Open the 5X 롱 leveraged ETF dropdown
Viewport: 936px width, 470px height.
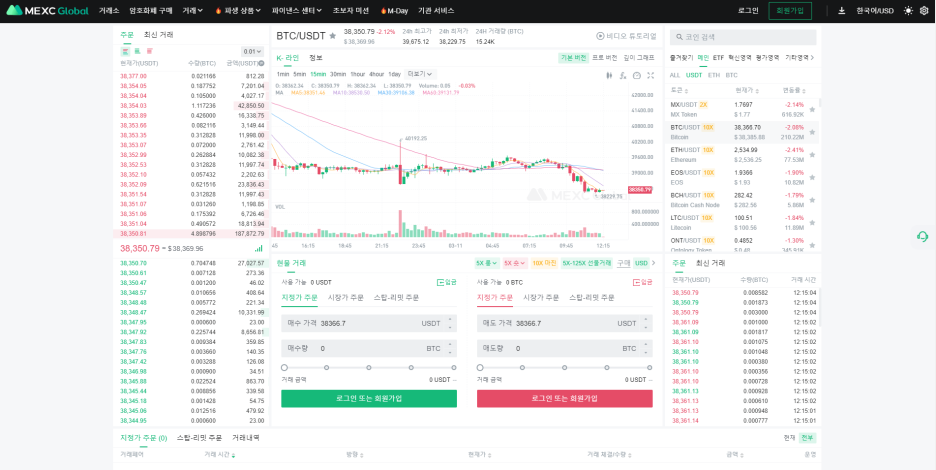[487, 263]
